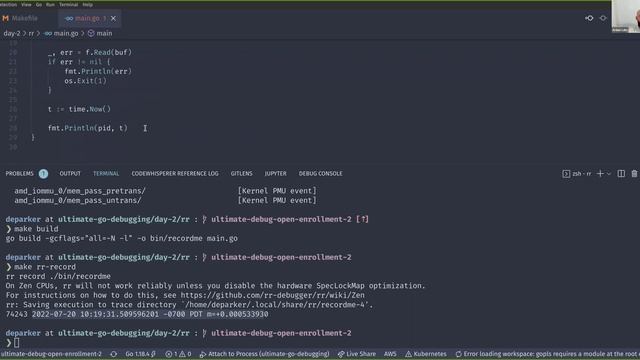Image resolution: width=640 pixels, height=360 pixels.
Task: Click the Makefile 'M' file icon in tab
Action: [x=5, y=18]
